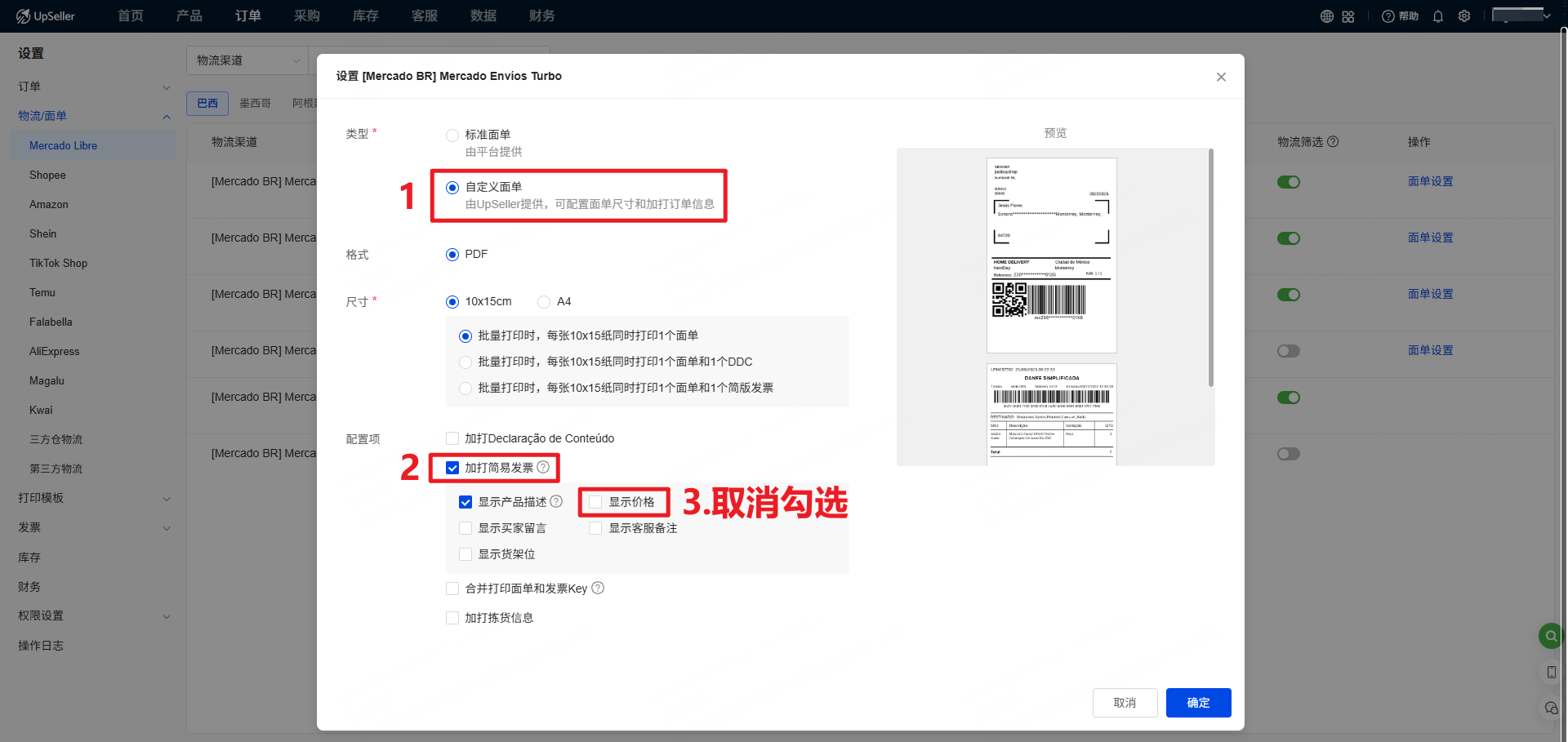Open the settings gear icon
The image size is (1568, 742).
pyautogui.click(x=1464, y=16)
